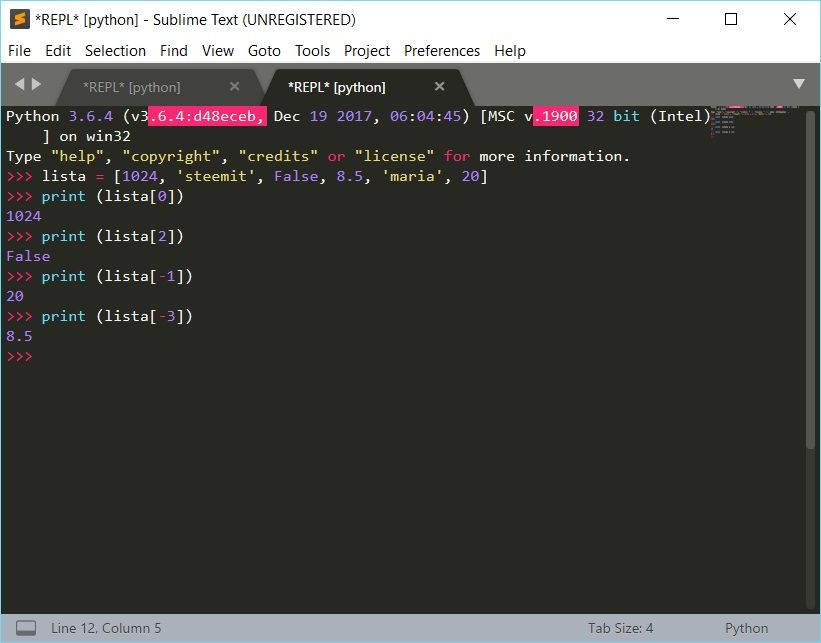This screenshot has height=643, width=821.
Task: Open the Help menu
Action: (x=510, y=51)
